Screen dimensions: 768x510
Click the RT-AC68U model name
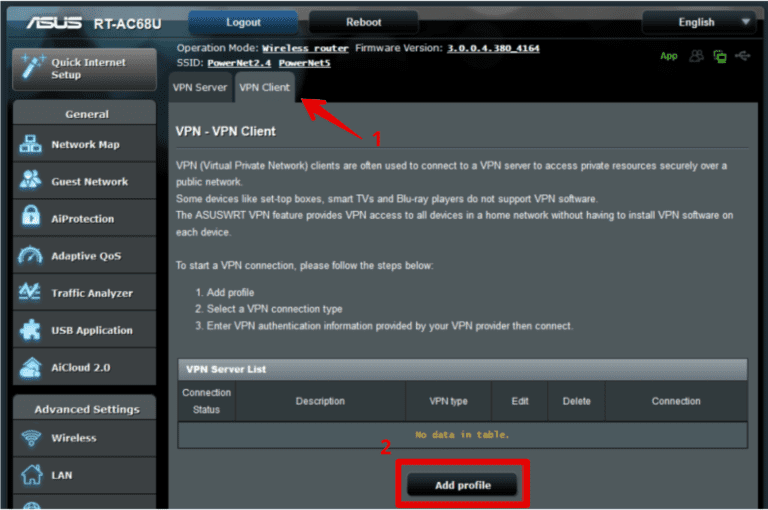[x=127, y=24]
